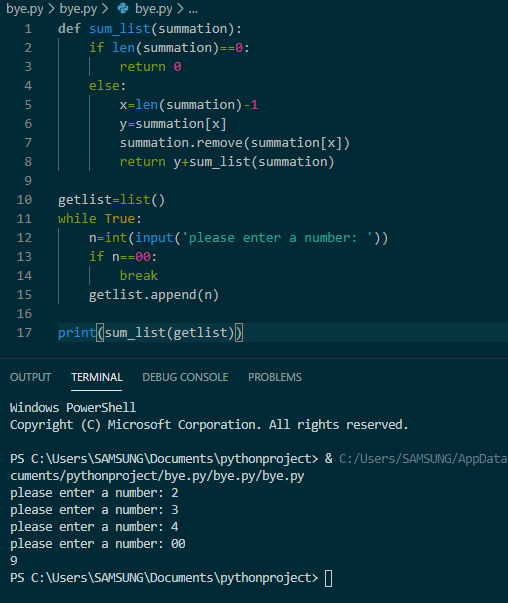The image size is (508, 603).
Task: Open the second bye.py breadcrumb folder
Action: point(78,8)
